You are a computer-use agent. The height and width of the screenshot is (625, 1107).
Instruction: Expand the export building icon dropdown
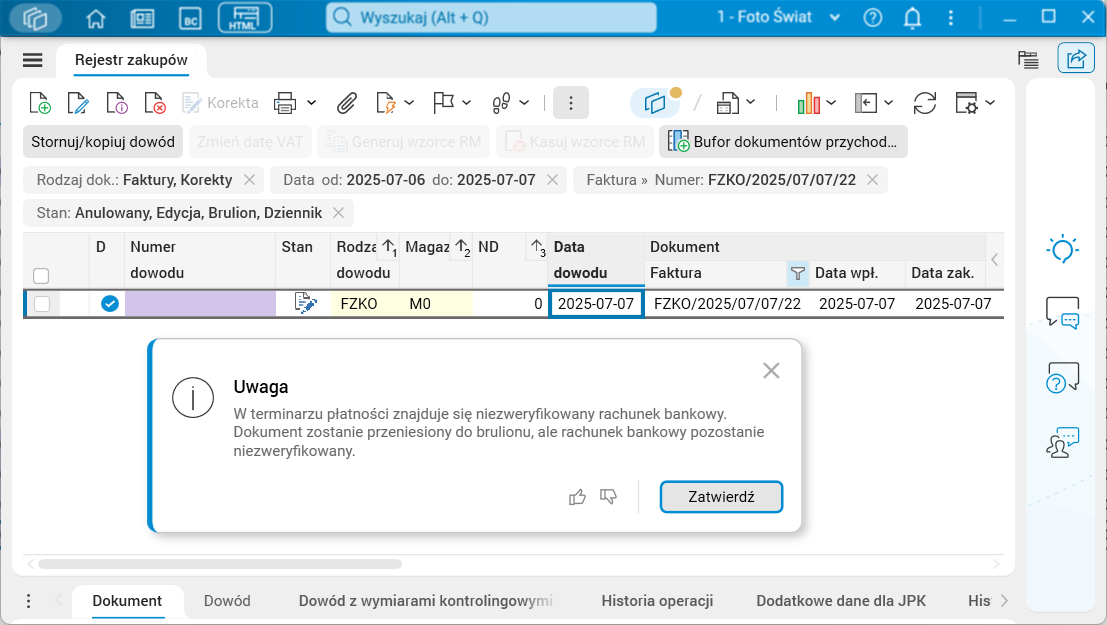tap(750, 103)
